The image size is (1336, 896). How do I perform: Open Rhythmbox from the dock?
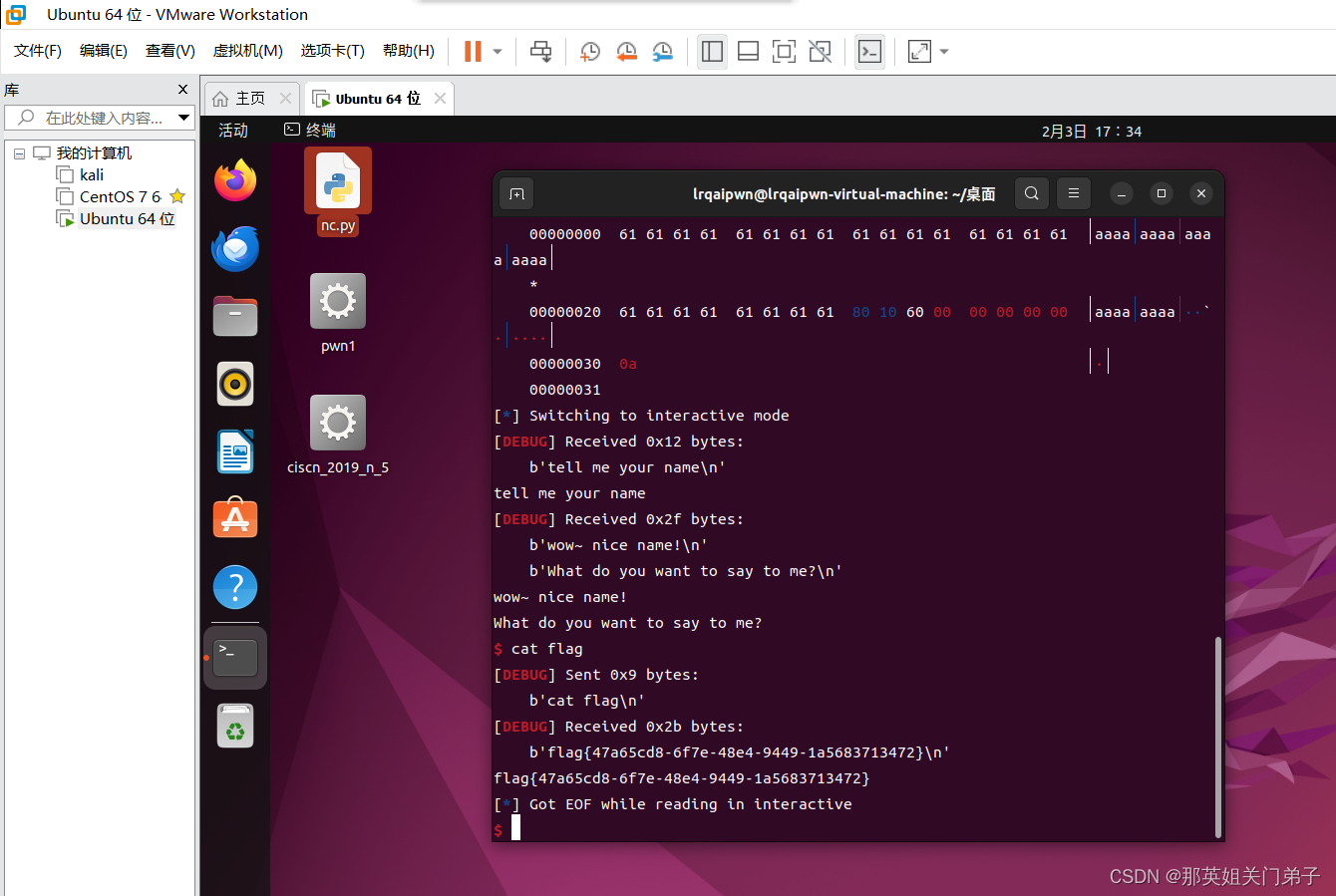click(x=235, y=385)
